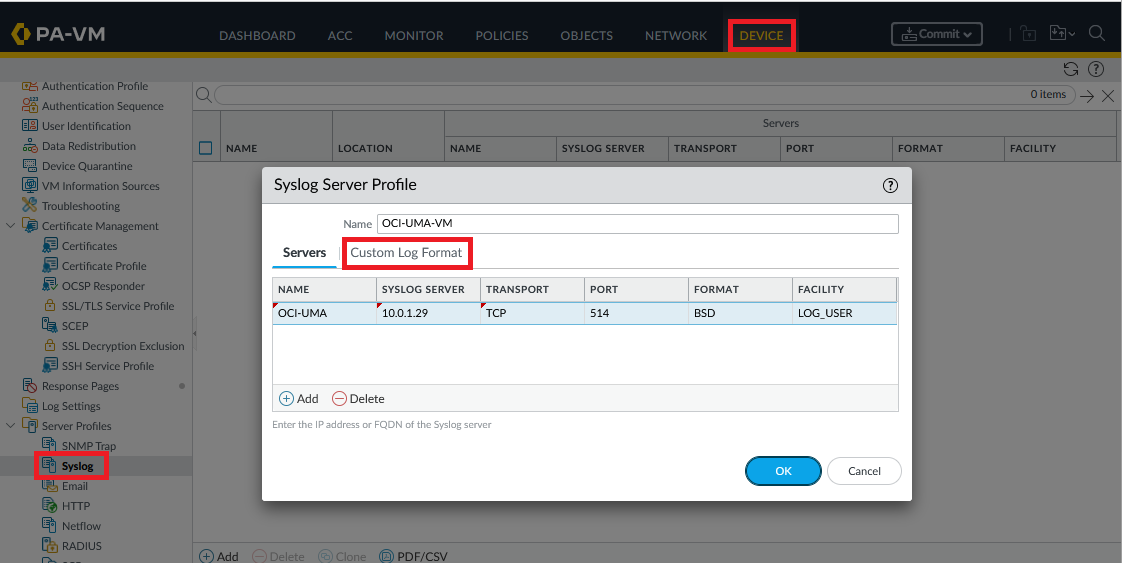Switch to the Custom Log Format tab
1122x563 pixels.
(x=406, y=253)
